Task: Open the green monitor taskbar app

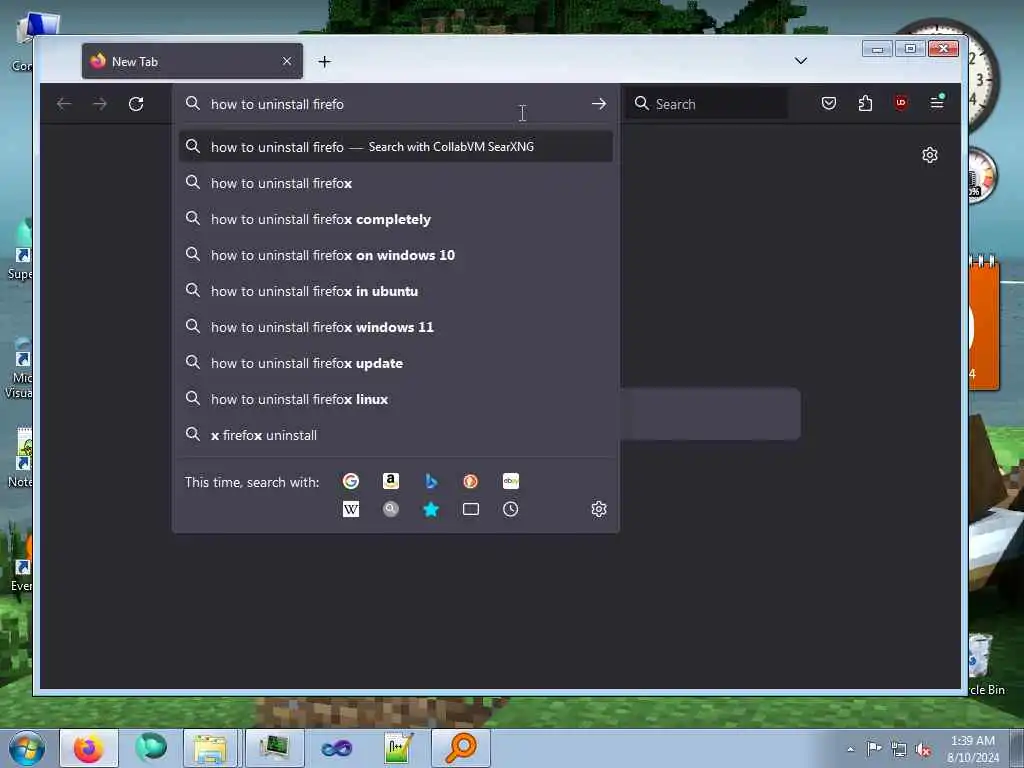Action: (x=274, y=748)
